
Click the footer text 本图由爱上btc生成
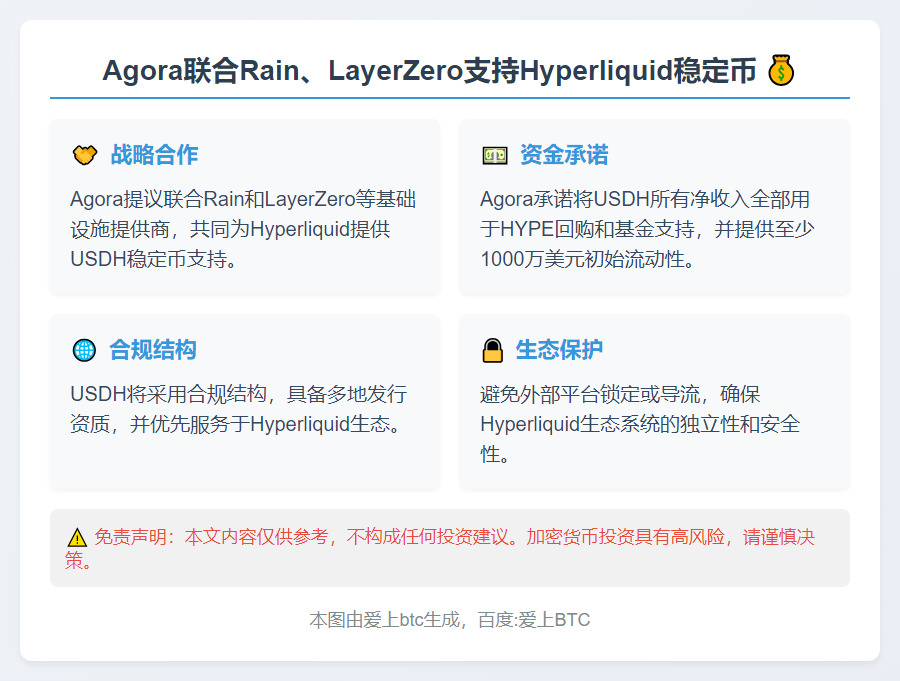coord(384,620)
